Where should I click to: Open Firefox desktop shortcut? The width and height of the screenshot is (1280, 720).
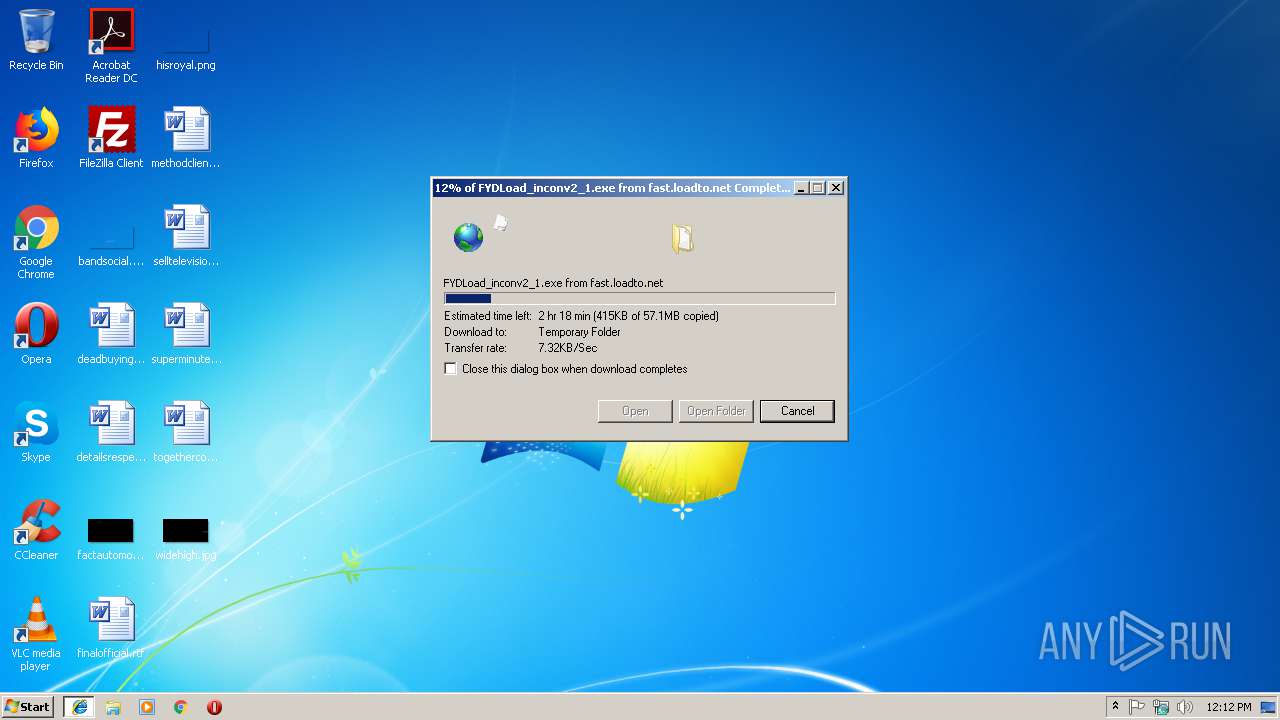pos(36,138)
